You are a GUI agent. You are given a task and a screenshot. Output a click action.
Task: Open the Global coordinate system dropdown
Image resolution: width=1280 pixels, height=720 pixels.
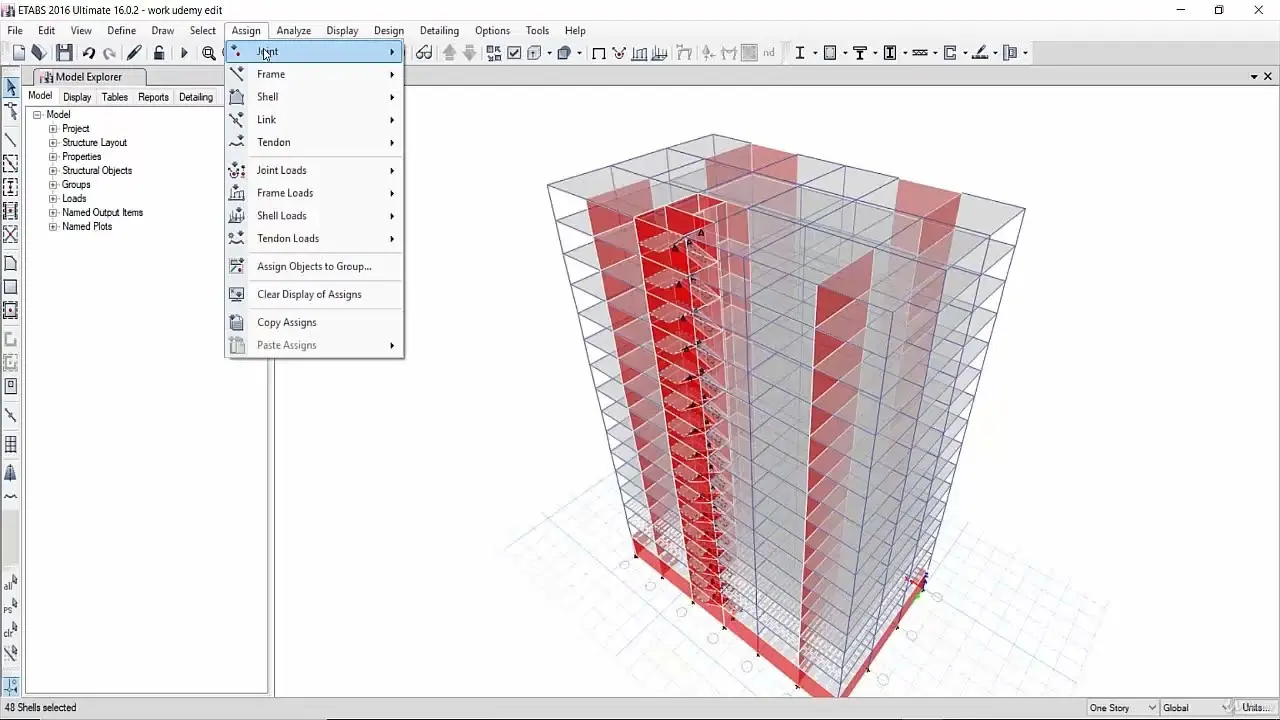(1196, 708)
